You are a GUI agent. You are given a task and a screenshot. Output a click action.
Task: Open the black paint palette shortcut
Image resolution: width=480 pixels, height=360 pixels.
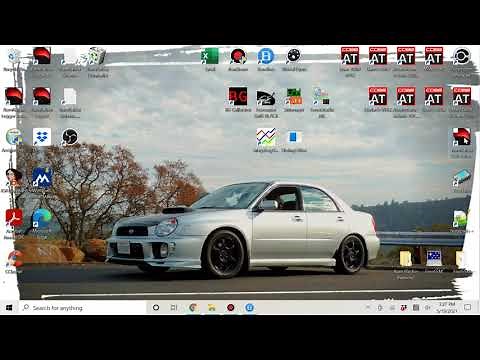266,97
